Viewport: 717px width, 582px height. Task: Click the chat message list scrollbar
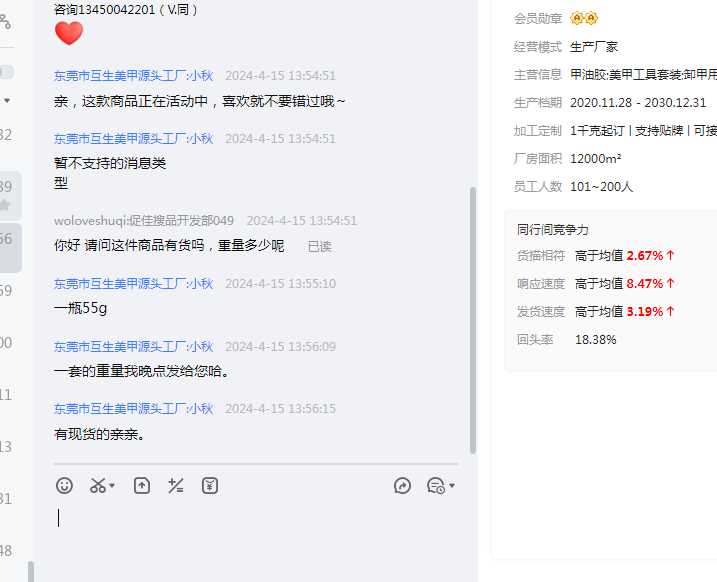coord(473,320)
